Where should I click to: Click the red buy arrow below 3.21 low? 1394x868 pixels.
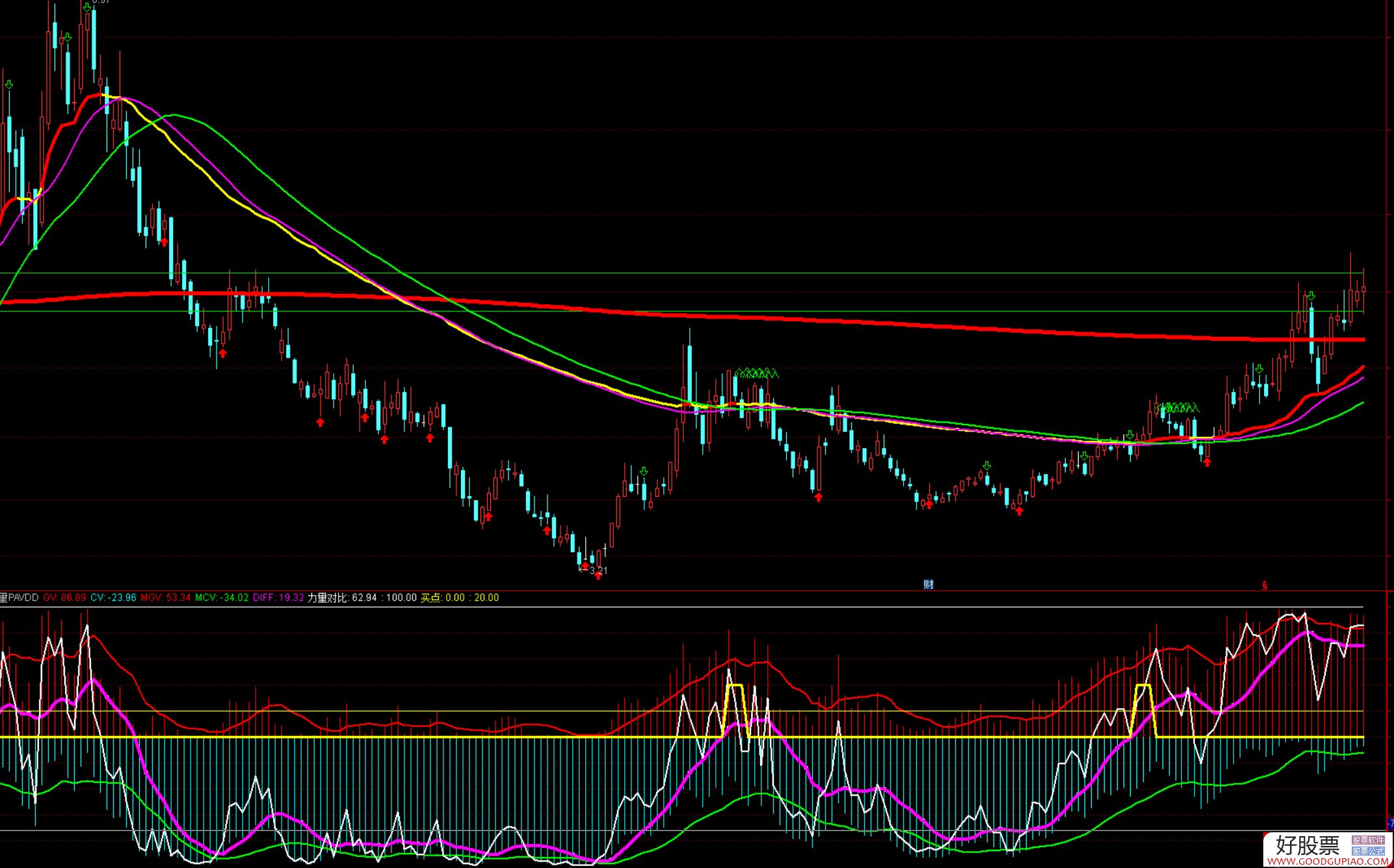pos(599,576)
